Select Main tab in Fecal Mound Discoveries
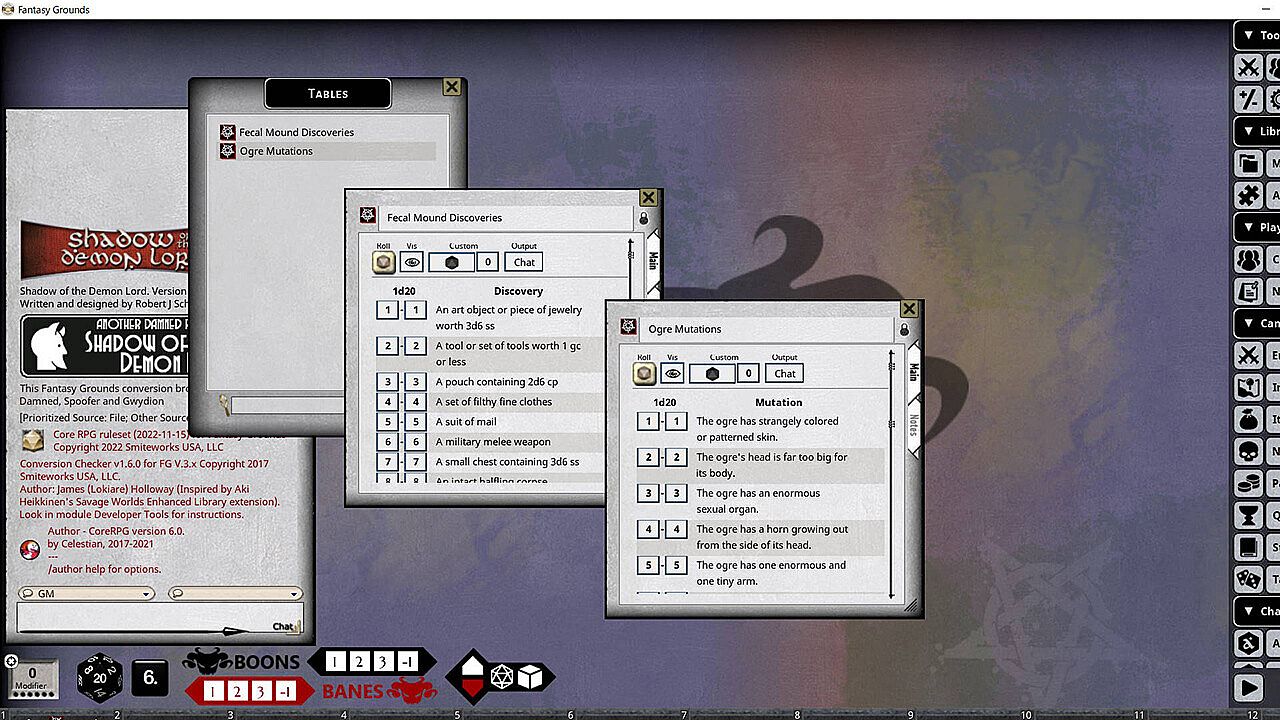Viewport: 1280px width, 720px height. coord(652,261)
